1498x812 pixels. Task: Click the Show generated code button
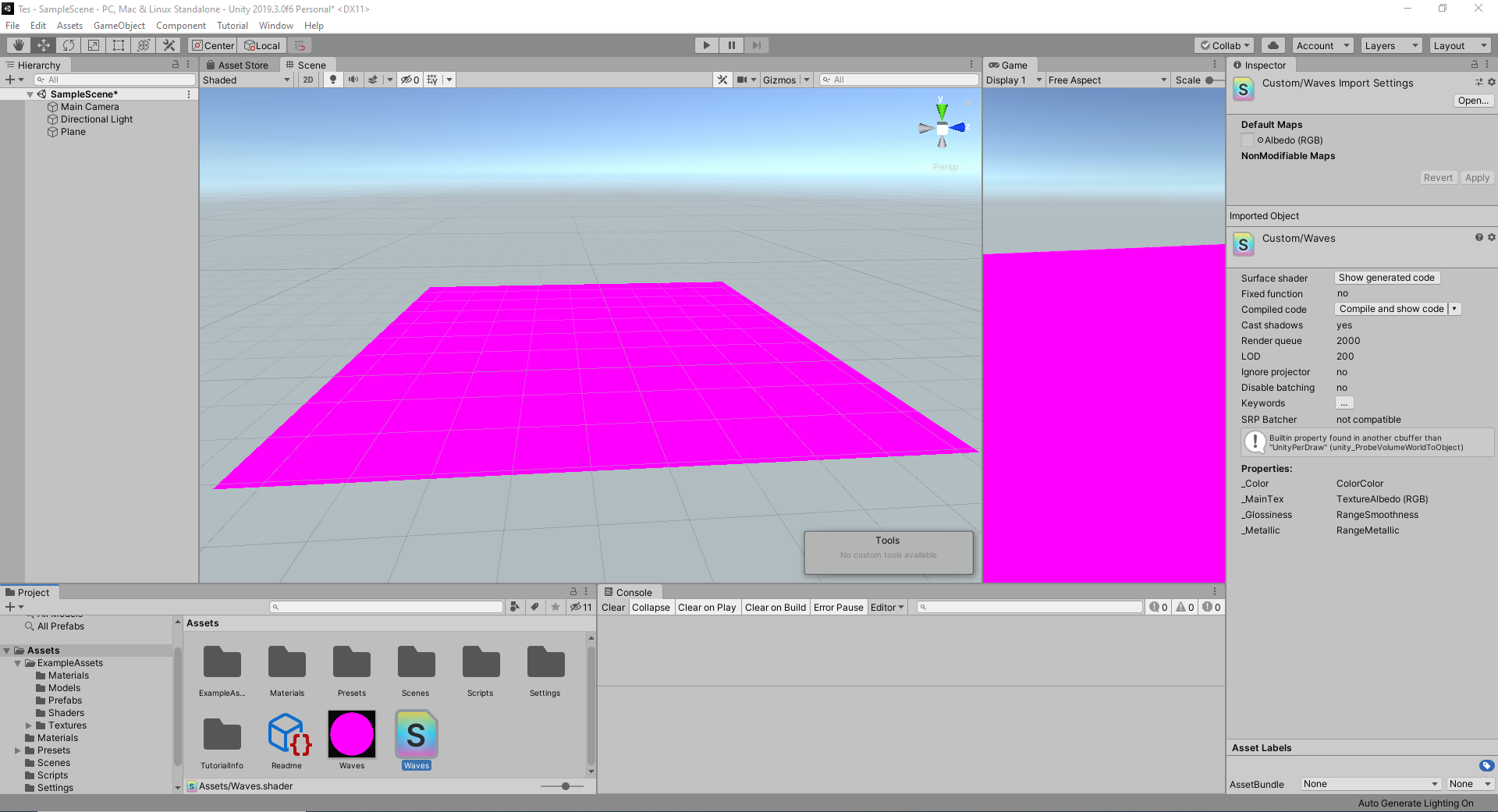coord(1386,278)
